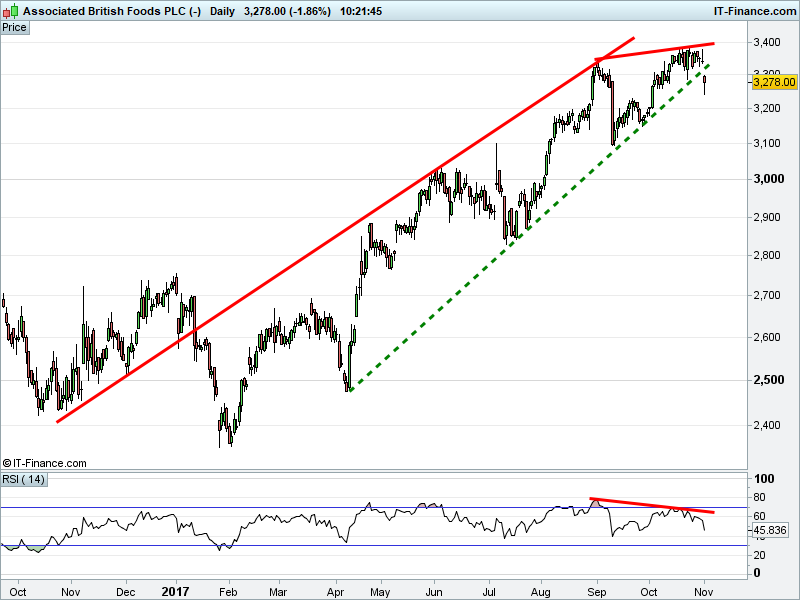Screen dimensions: 800x600
Task: Click the Nov label at the axis end
Action: pos(704,592)
